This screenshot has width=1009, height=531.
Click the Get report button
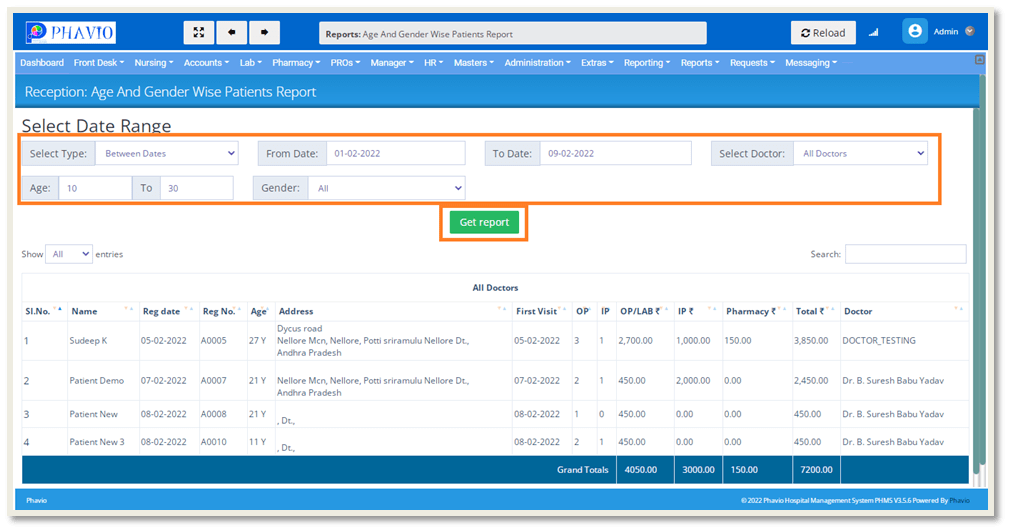[484, 222]
